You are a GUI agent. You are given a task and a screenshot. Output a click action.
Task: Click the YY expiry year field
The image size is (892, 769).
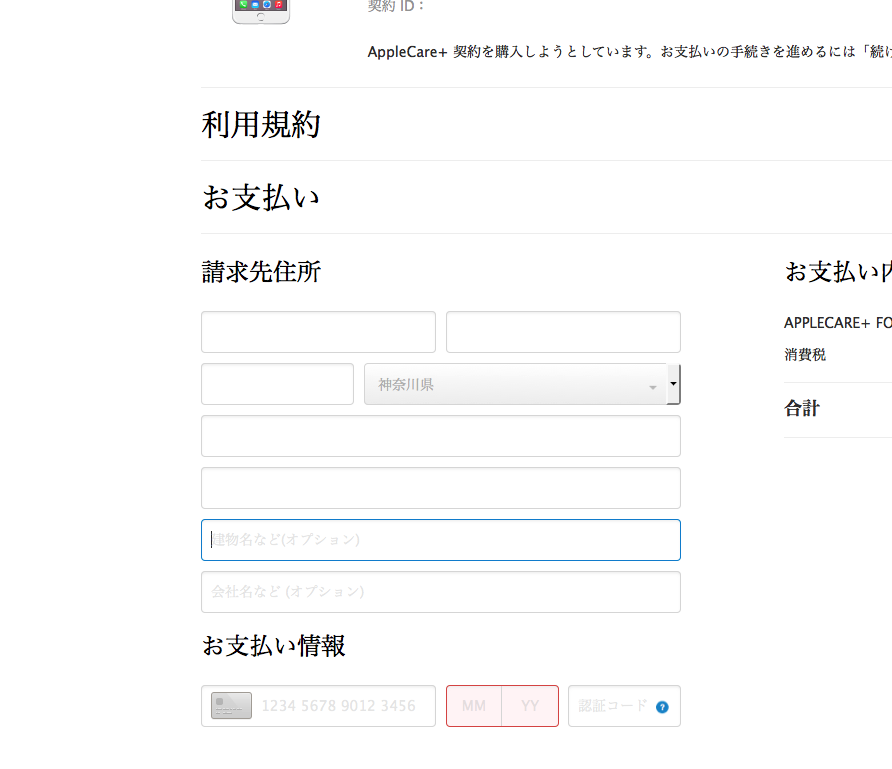pyautogui.click(x=530, y=706)
